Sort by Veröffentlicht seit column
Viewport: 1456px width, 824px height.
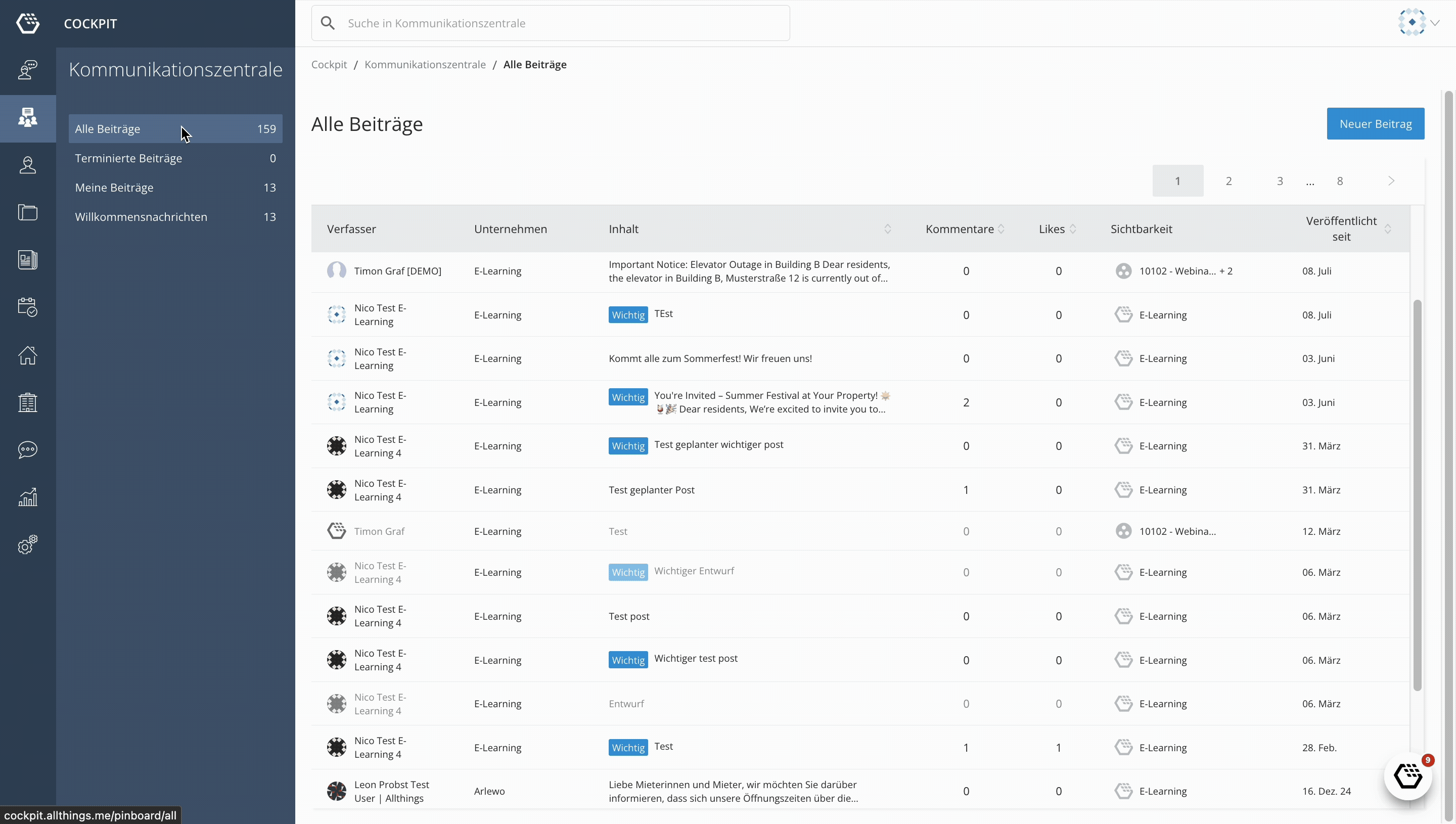(x=1388, y=229)
